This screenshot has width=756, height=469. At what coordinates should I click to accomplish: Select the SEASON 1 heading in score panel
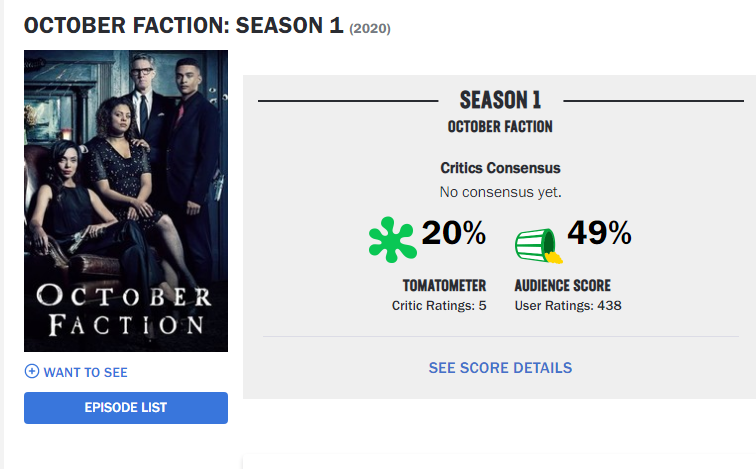pyautogui.click(x=500, y=100)
